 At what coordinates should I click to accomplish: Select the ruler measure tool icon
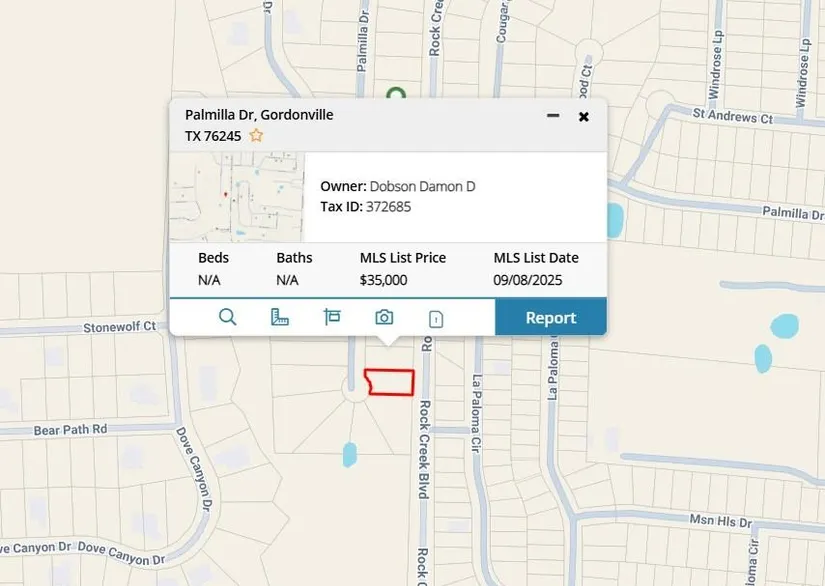(x=280, y=317)
